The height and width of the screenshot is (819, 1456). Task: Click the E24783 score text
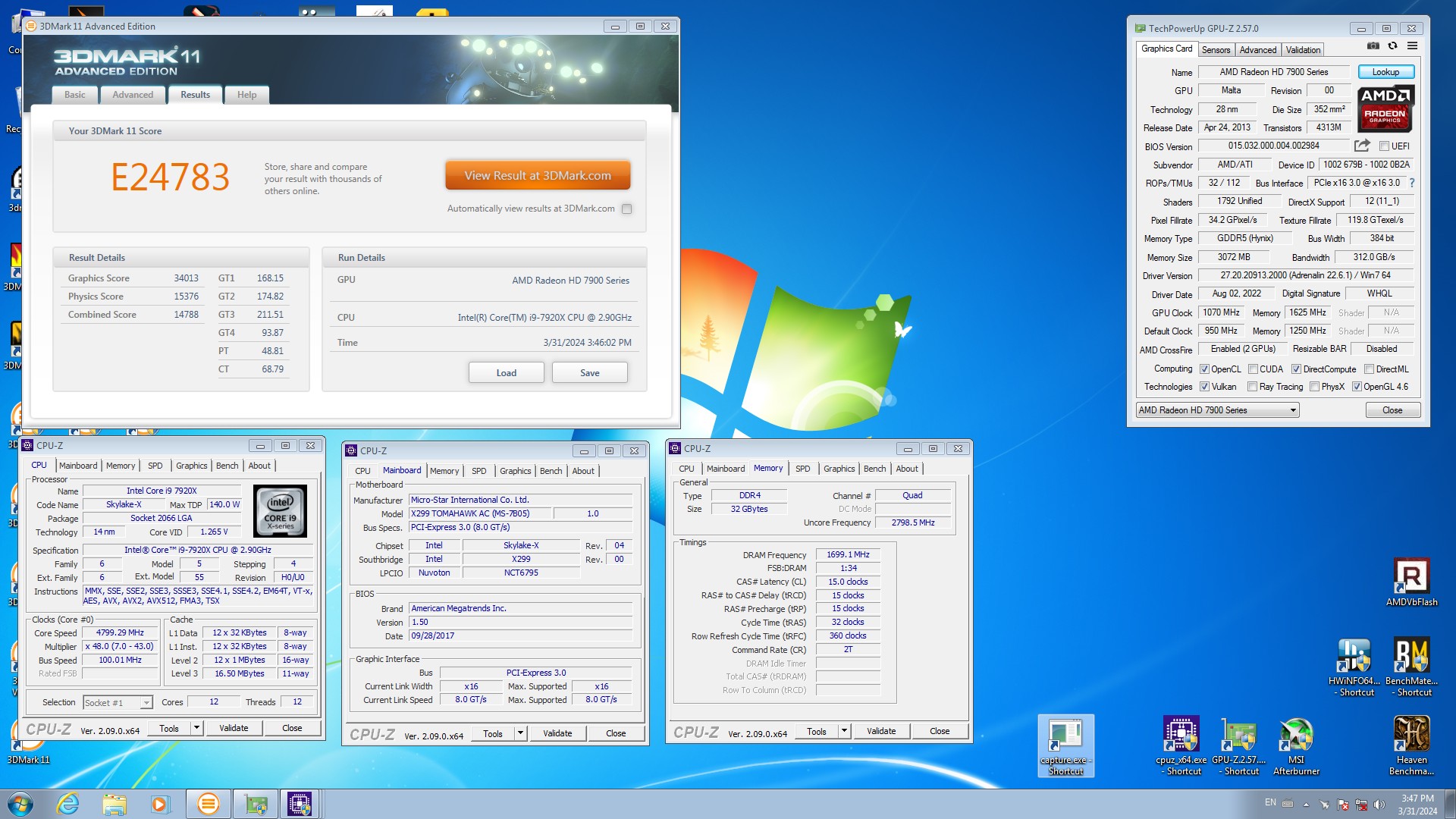(170, 177)
